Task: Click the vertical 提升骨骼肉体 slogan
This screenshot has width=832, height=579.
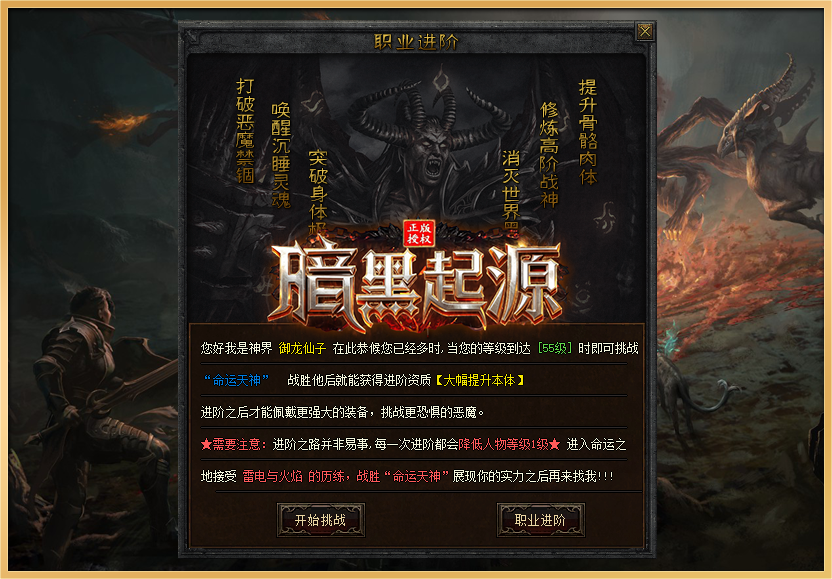Action: tap(588, 132)
